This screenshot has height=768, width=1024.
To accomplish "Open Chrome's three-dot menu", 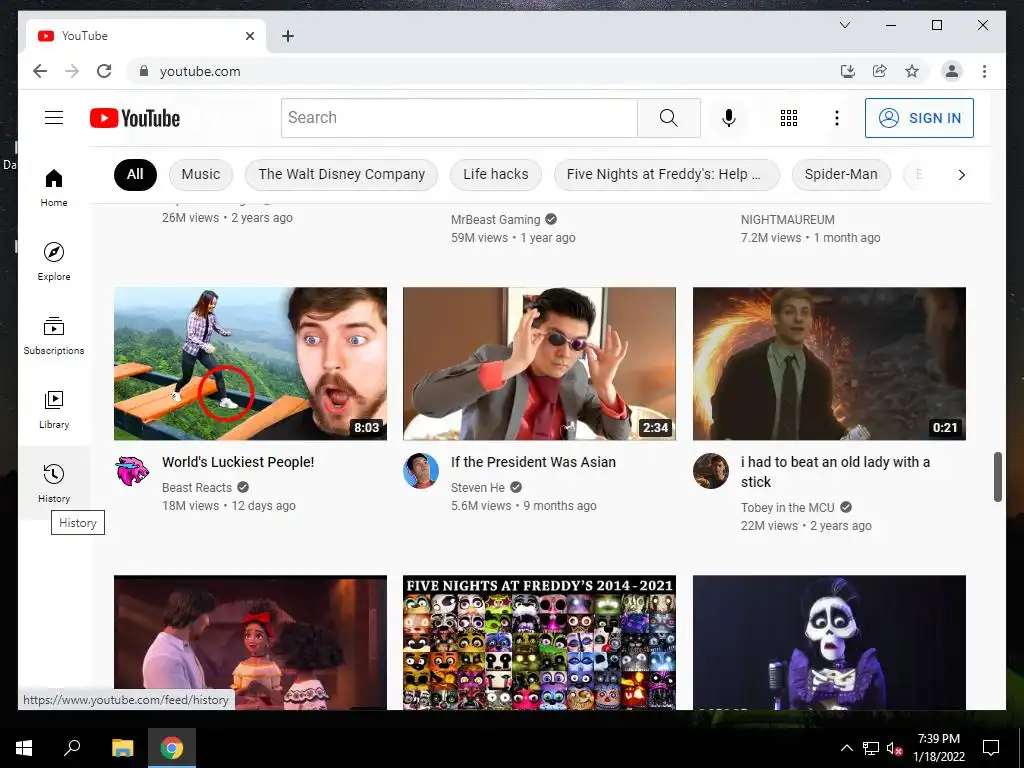I will tap(984, 71).
